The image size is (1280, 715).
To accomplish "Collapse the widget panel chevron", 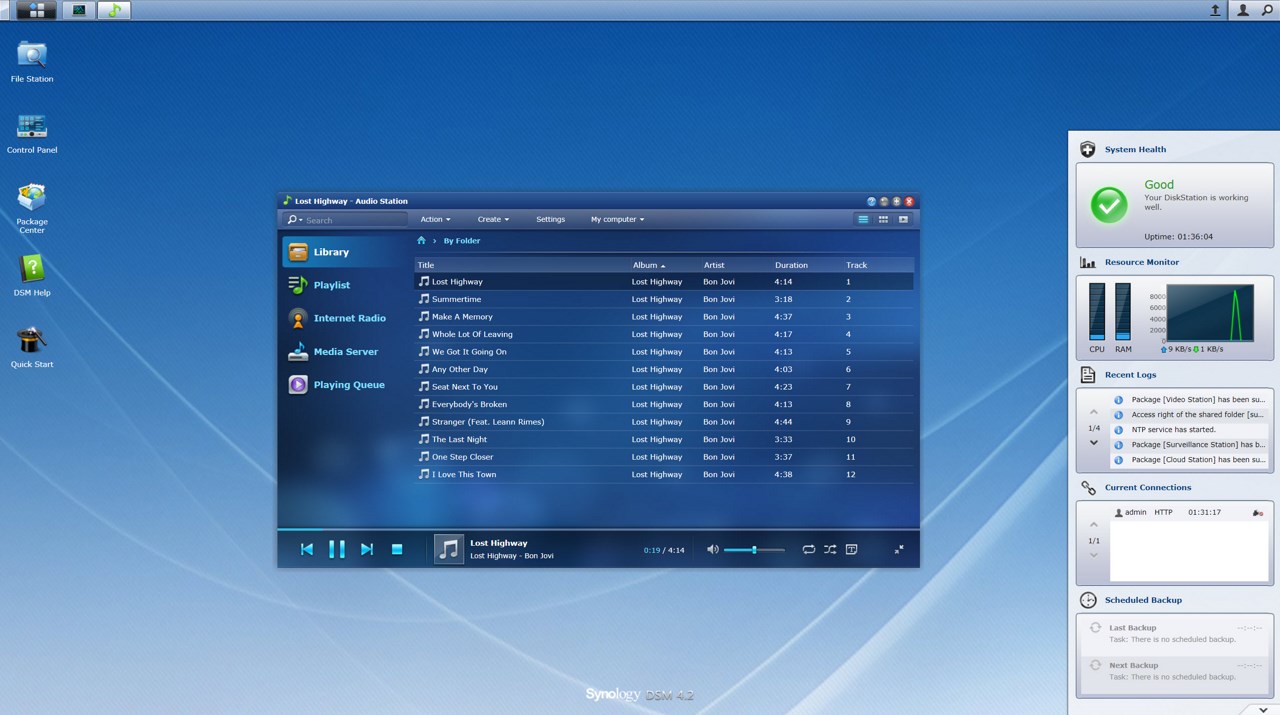I will (1264, 708).
